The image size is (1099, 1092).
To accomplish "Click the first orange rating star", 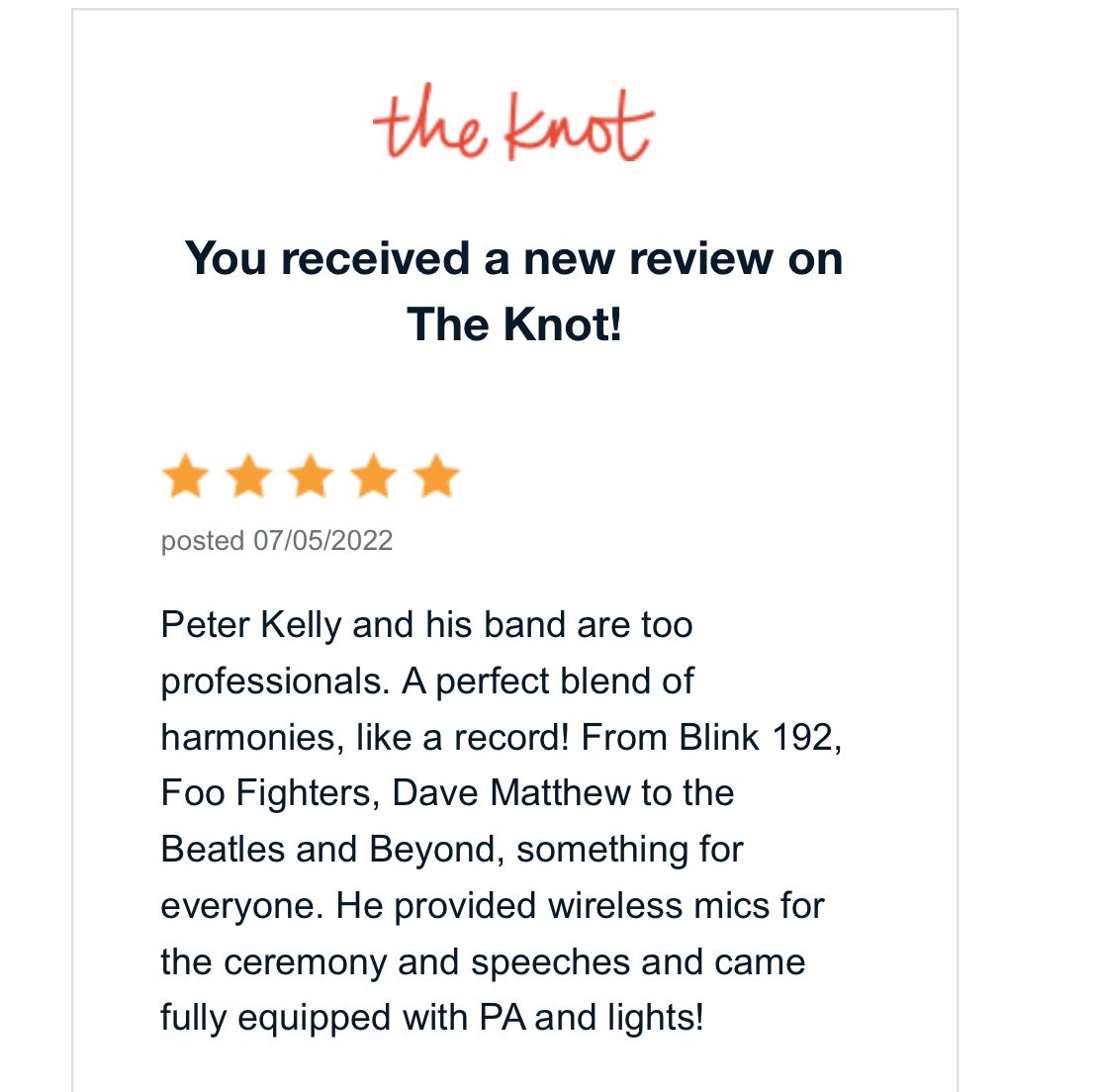I will 185,476.
